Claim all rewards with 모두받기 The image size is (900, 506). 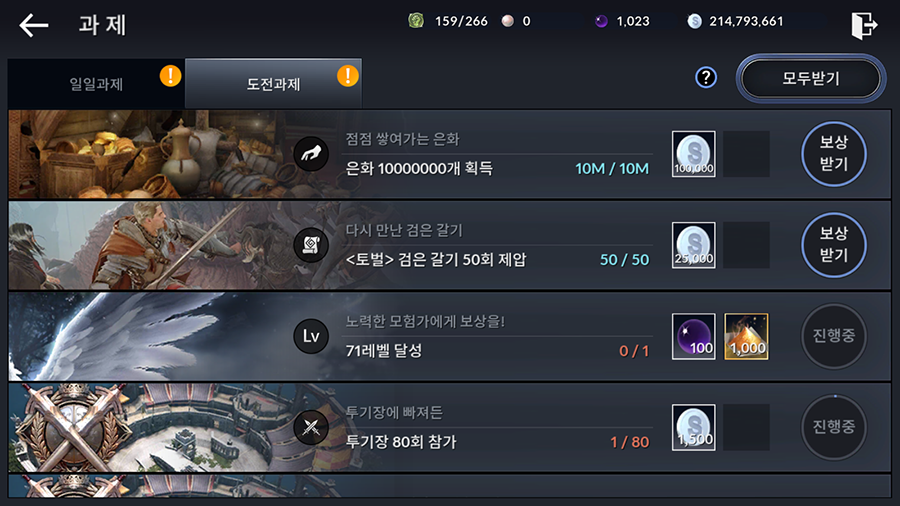811,78
